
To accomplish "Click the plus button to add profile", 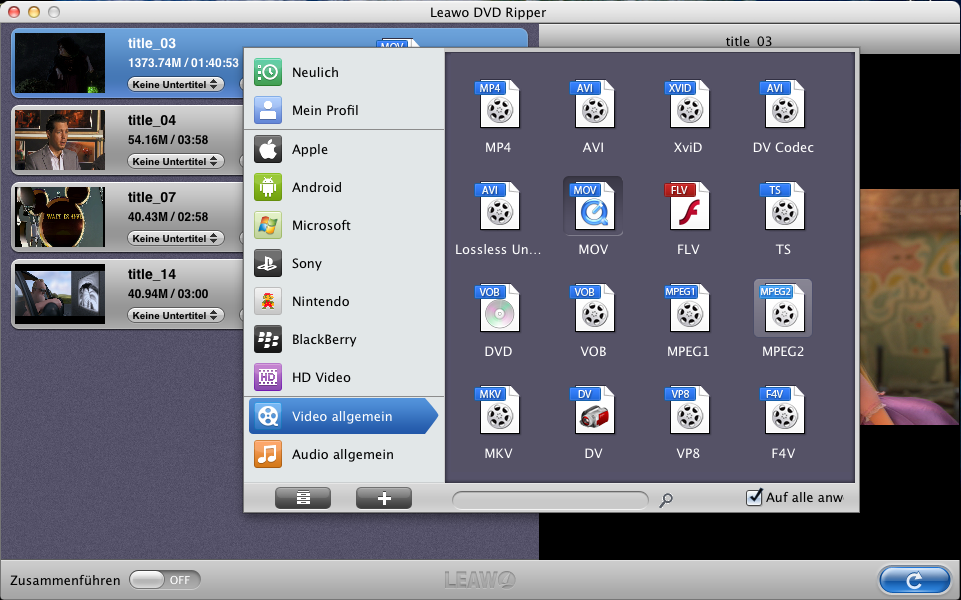I will point(384,498).
